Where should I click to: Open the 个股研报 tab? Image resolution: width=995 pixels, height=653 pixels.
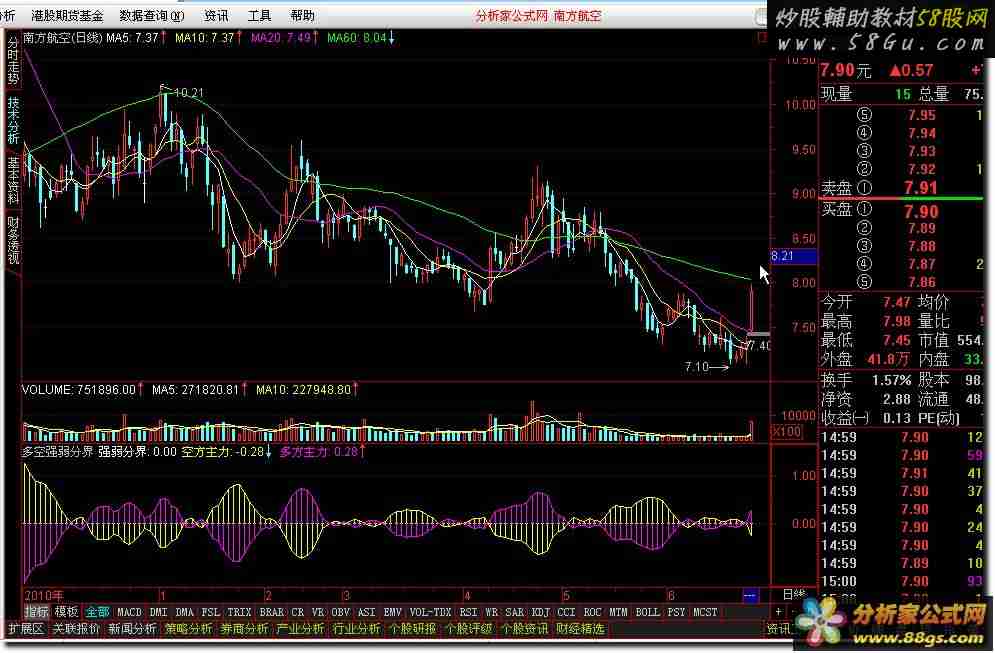click(x=412, y=628)
